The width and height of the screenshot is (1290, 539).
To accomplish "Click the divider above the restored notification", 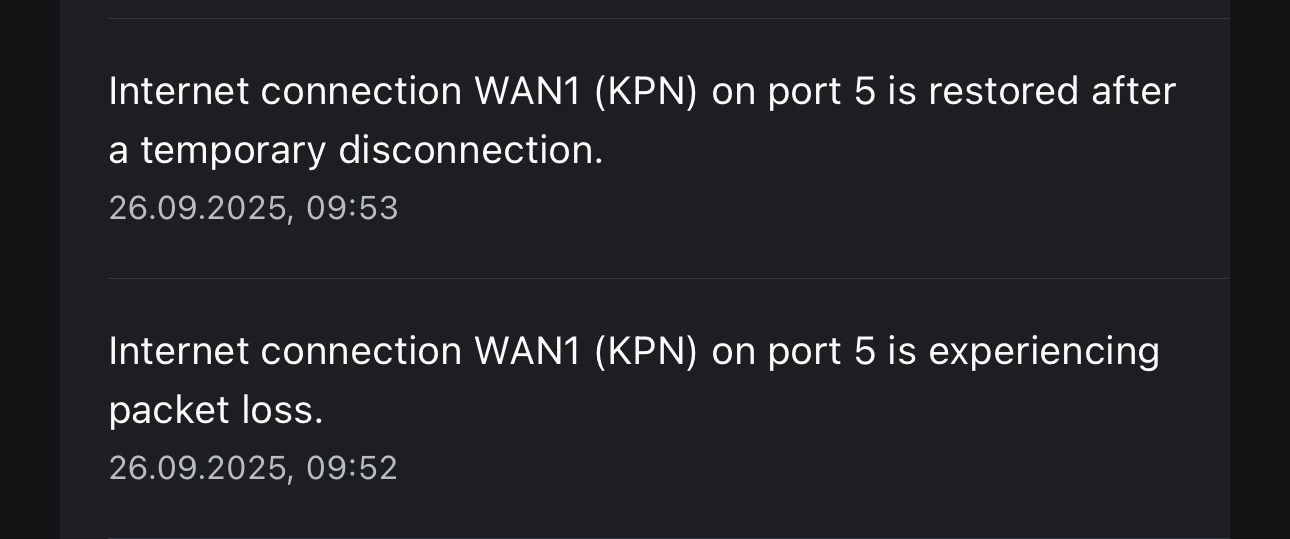I will pos(668,18).
